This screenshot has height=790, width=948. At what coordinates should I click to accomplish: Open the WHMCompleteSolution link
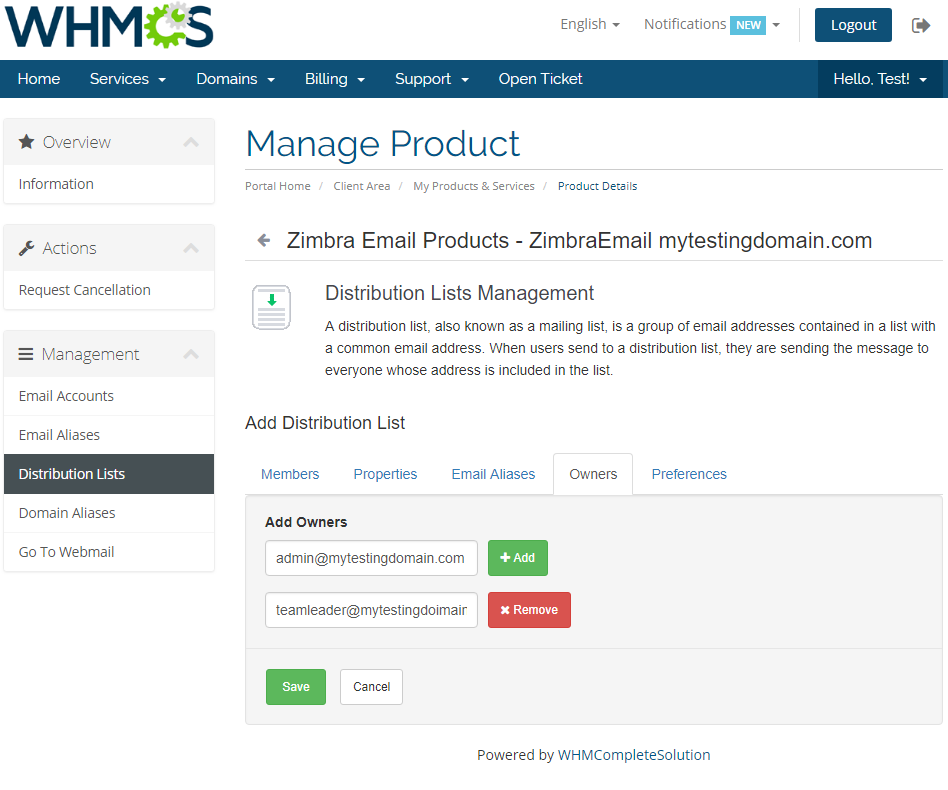pos(634,755)
